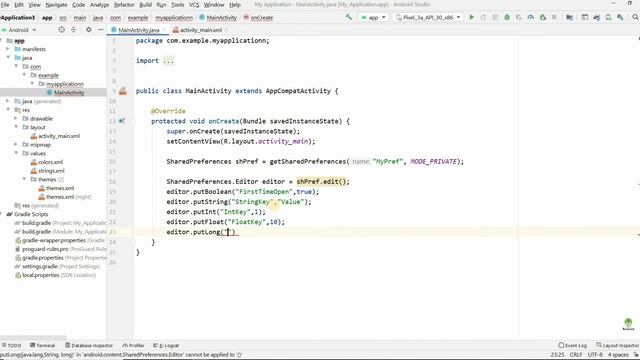Collapse the themes folder

pos(24,179)
